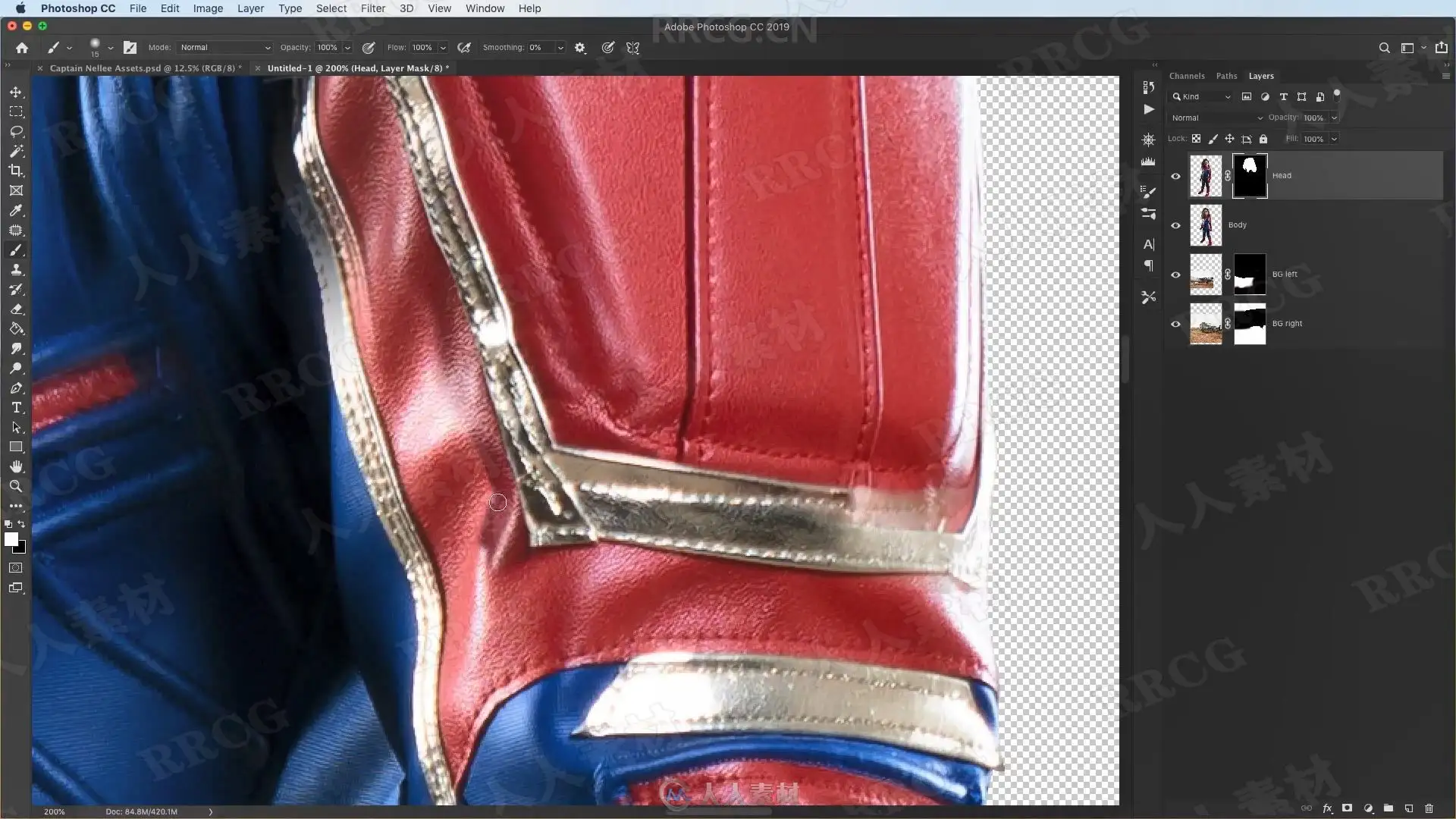Select the Move tool
The width and height of the screenshot is (1456, 819).
coord(16,92)
